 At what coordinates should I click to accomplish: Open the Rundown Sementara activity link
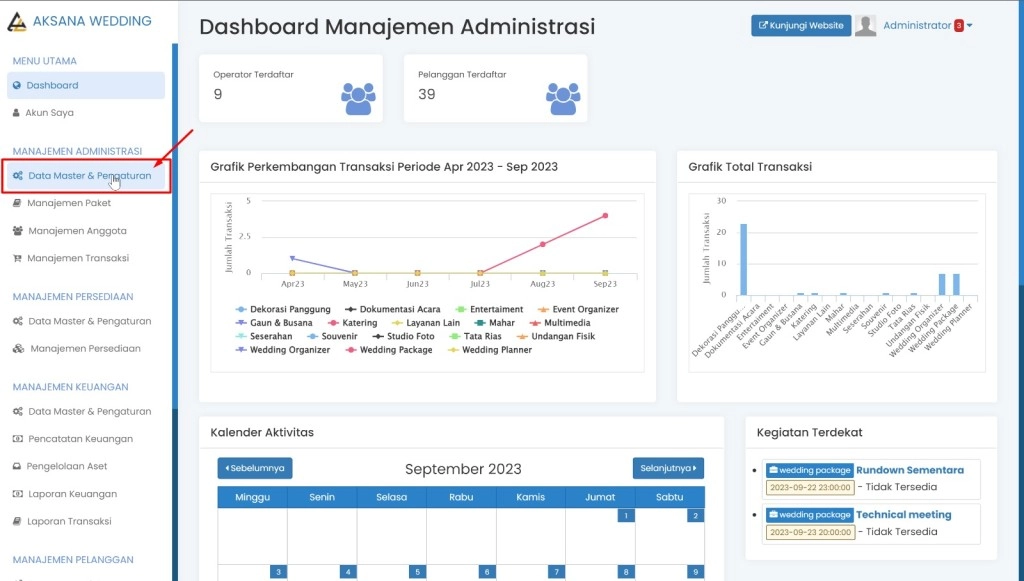910,470
